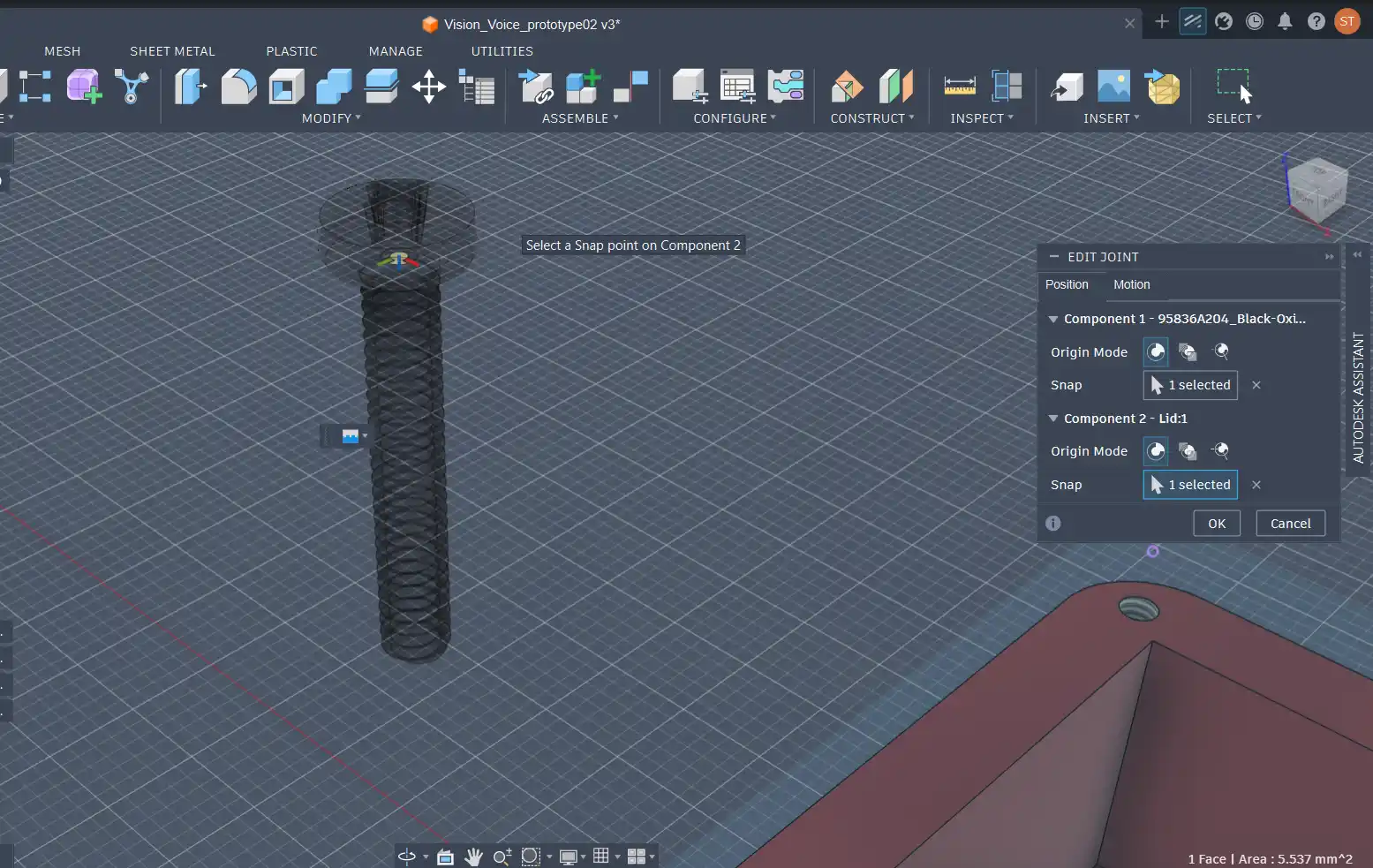Activate the Window Selection tool

tap(1233, 87)
